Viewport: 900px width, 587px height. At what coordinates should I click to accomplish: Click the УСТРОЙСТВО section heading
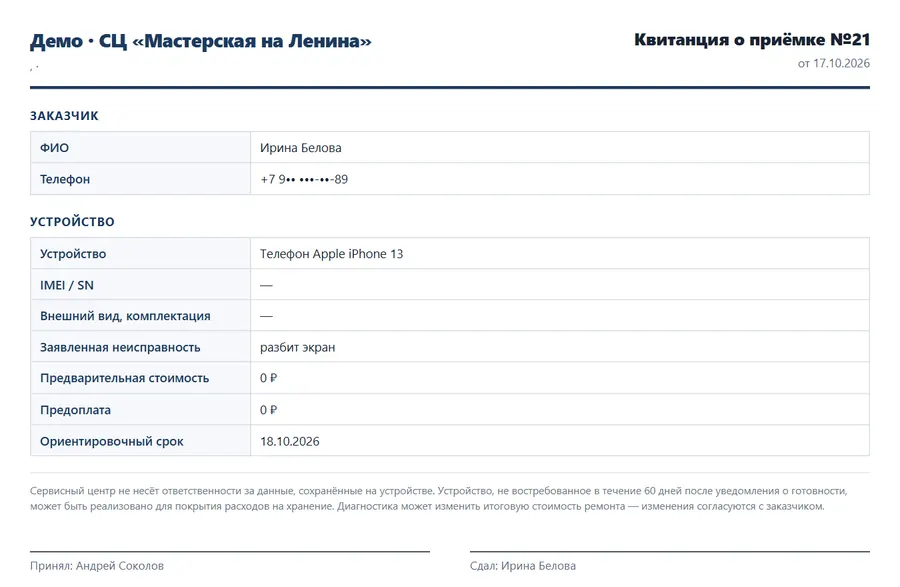pos(72,222)
